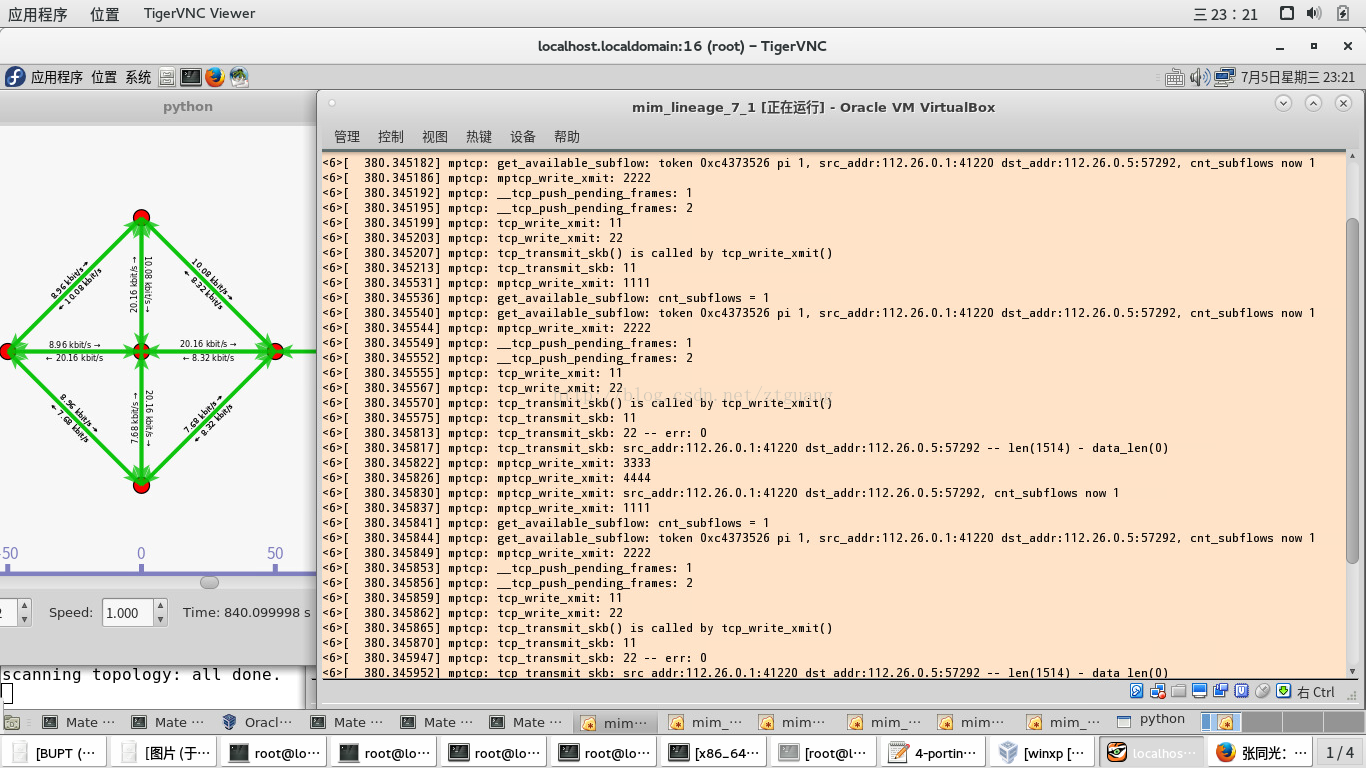Image resolution: width=1366 pixels, height=768 pixels.
Task: Click the zoom slider handle under topology
Action: tap(209, 582)
